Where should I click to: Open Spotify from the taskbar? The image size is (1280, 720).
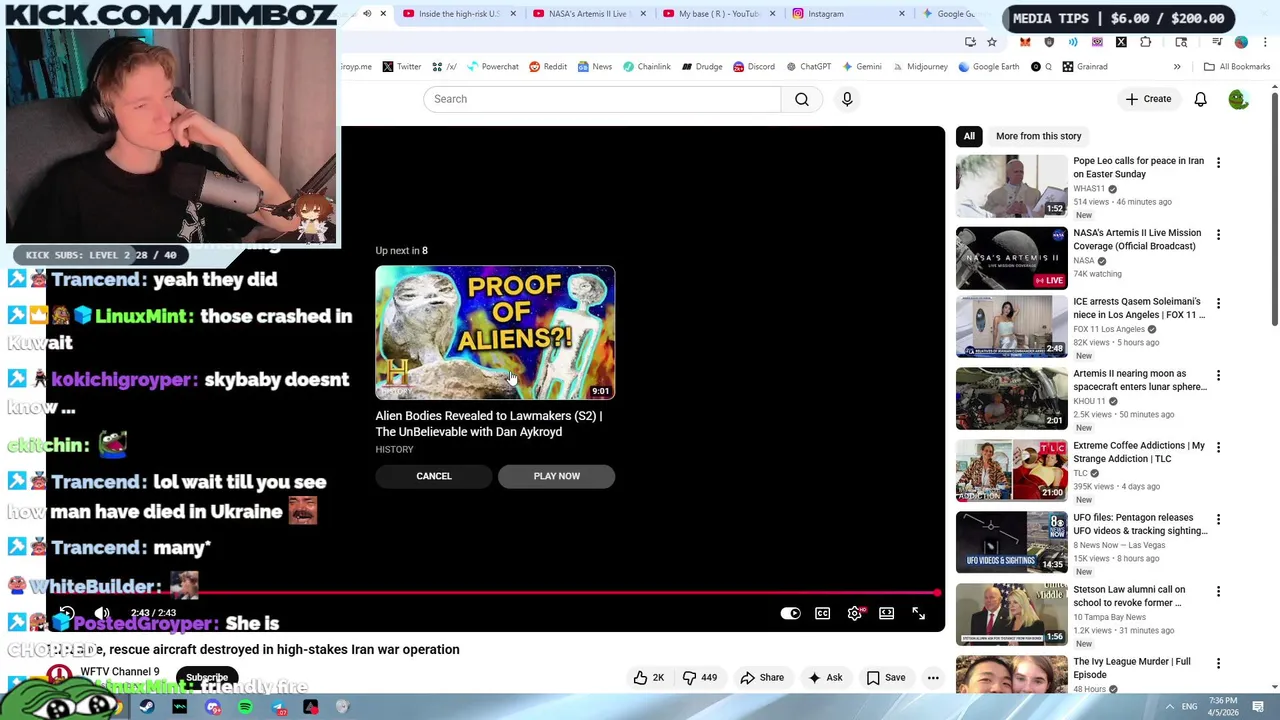point(245,707)
